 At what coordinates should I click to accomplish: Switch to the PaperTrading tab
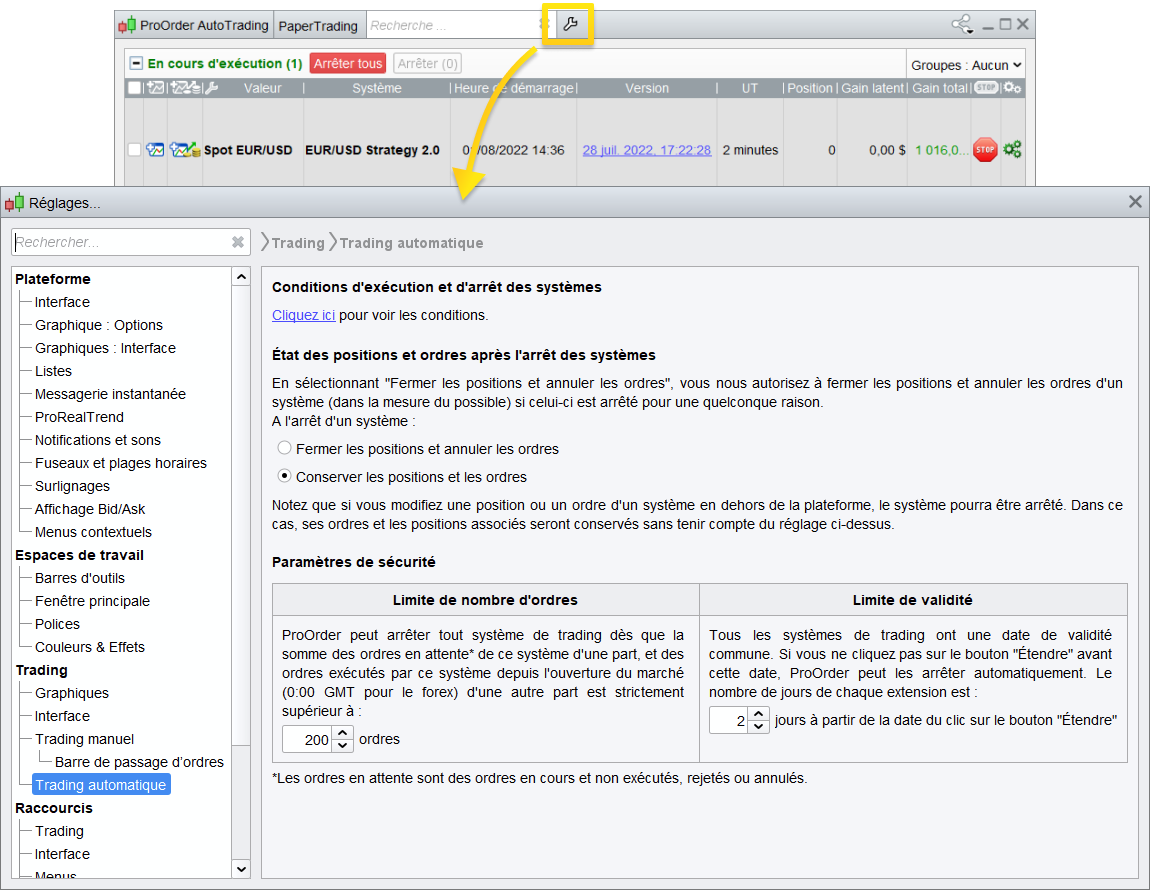318,26
